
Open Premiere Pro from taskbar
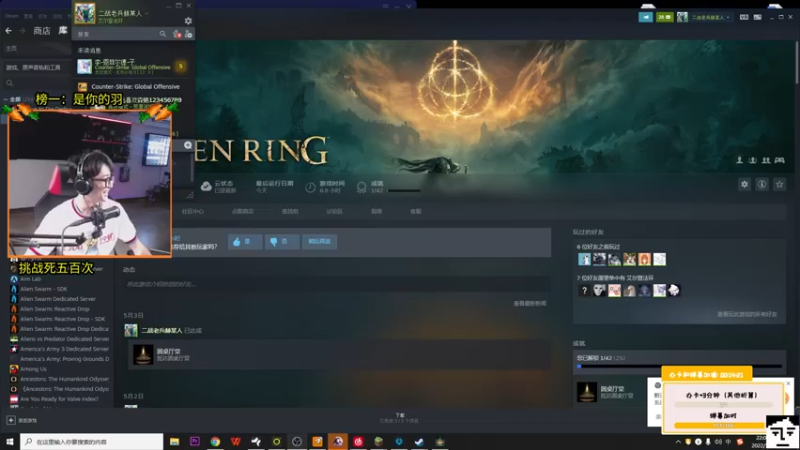[194, 441]
